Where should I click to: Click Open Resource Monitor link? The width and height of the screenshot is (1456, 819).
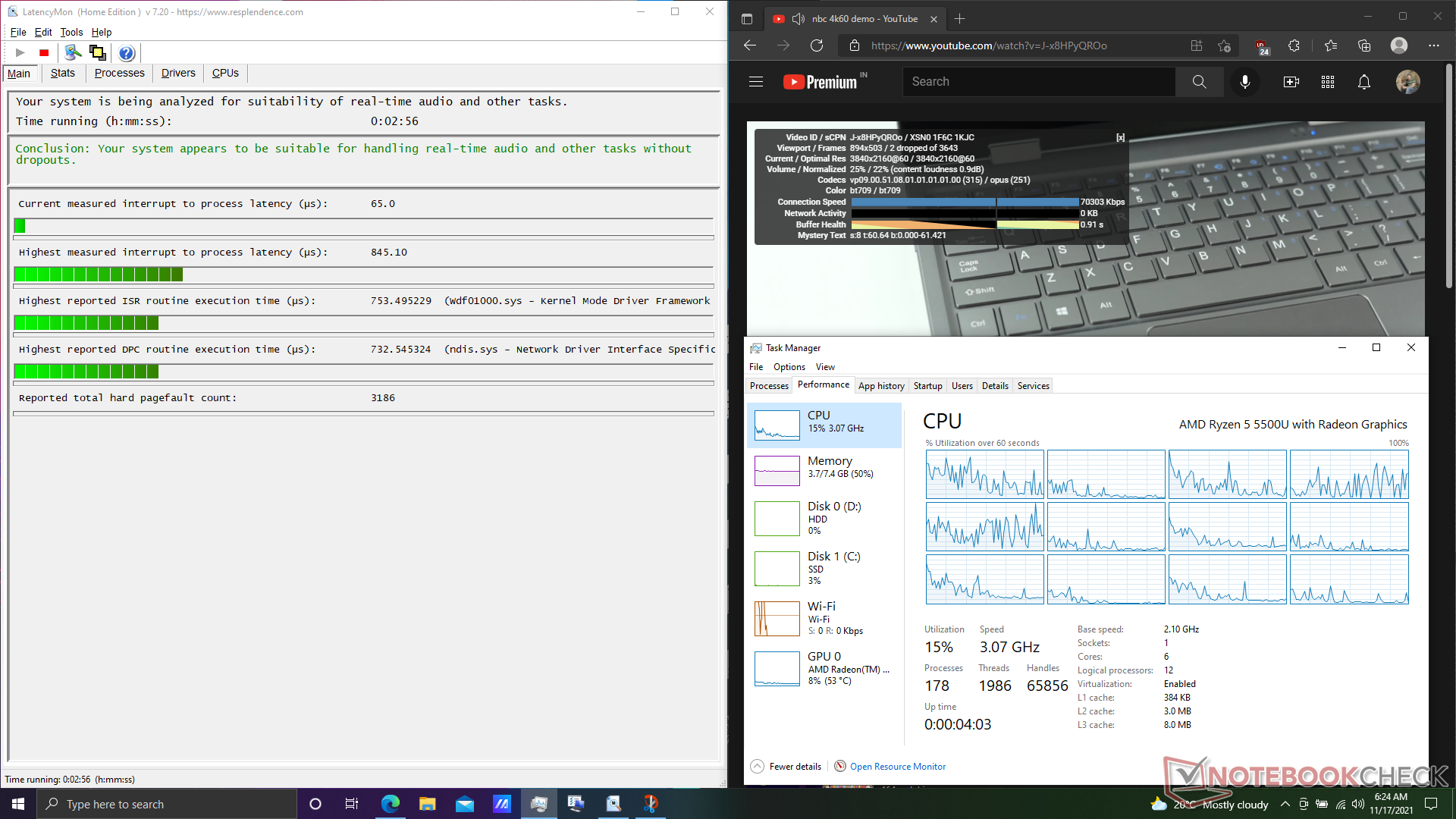click(897, 767)
